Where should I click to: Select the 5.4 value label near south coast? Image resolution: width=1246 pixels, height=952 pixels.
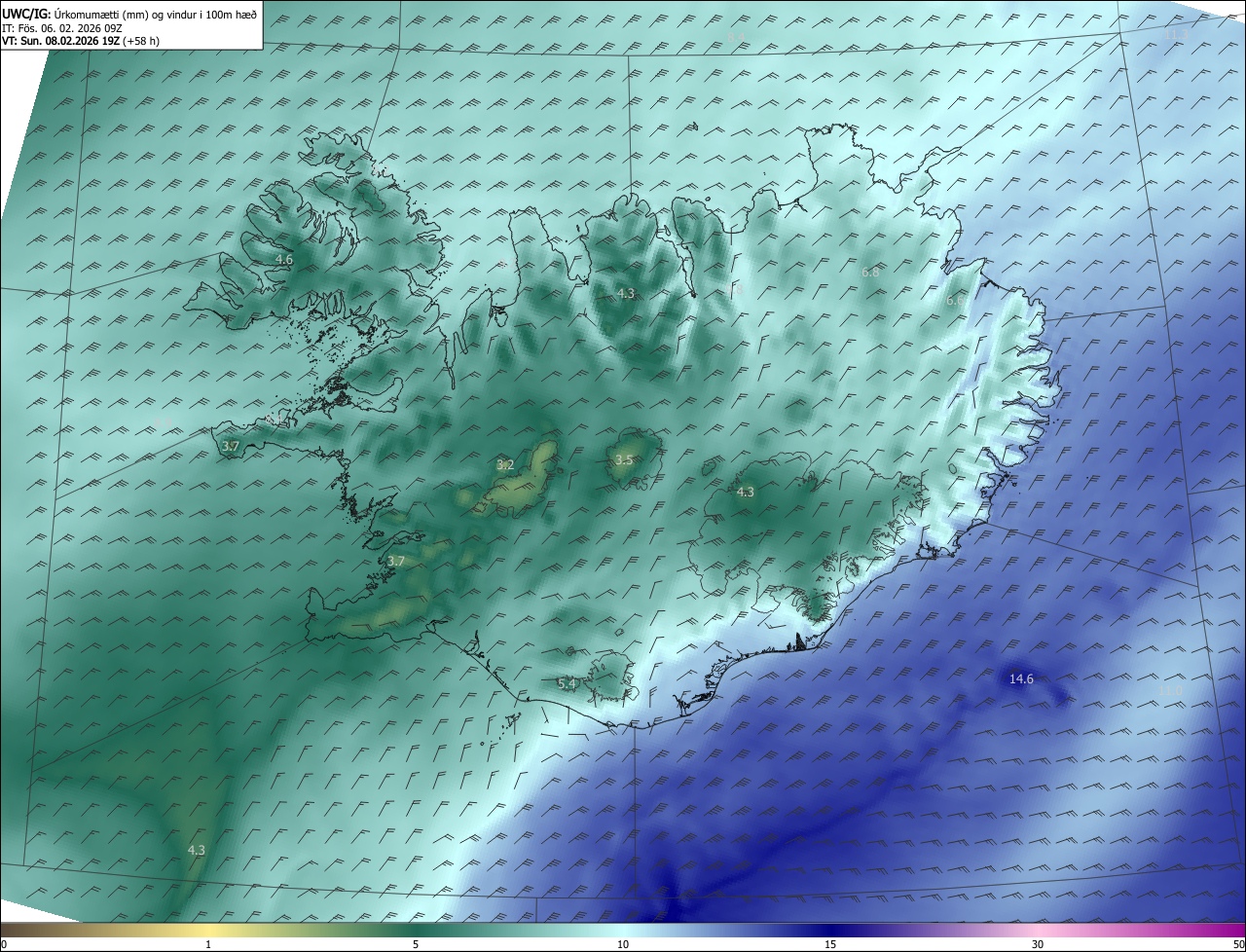click(567, 684)
